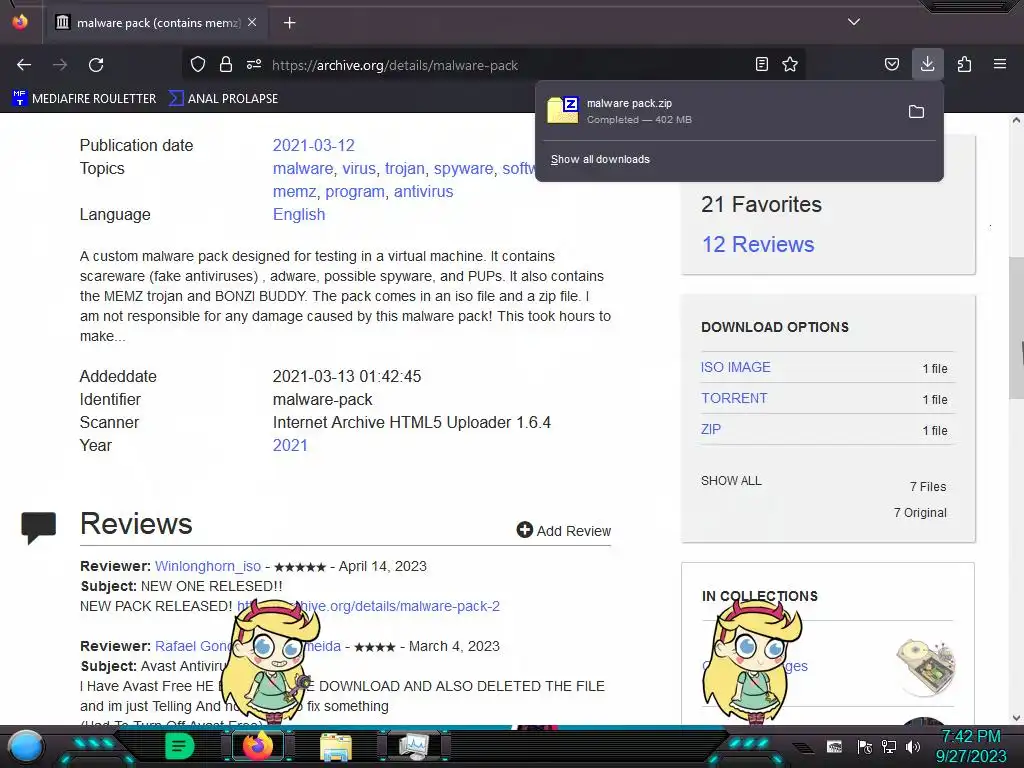The width and height of the screenshot is (1024, 768).
Task: Open the green notes app on taskbar
Action: pyautogui.click(x=179, y=746)
